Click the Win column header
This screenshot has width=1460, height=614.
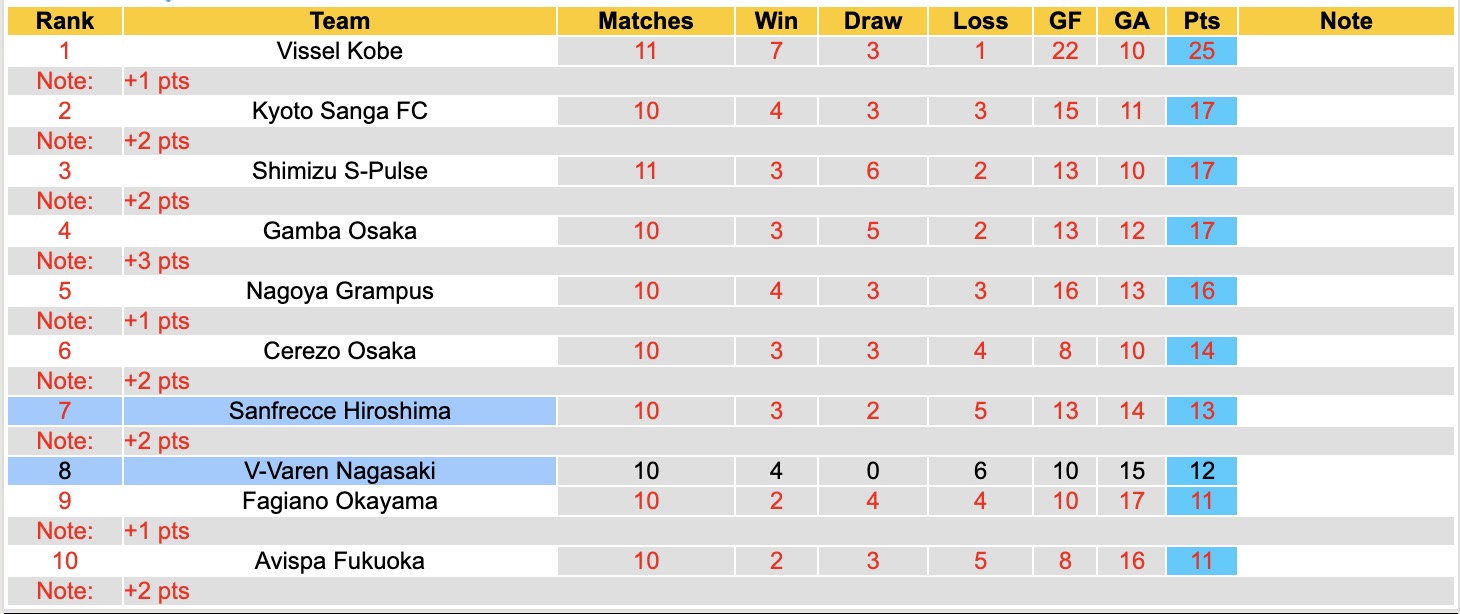[776, 21]
